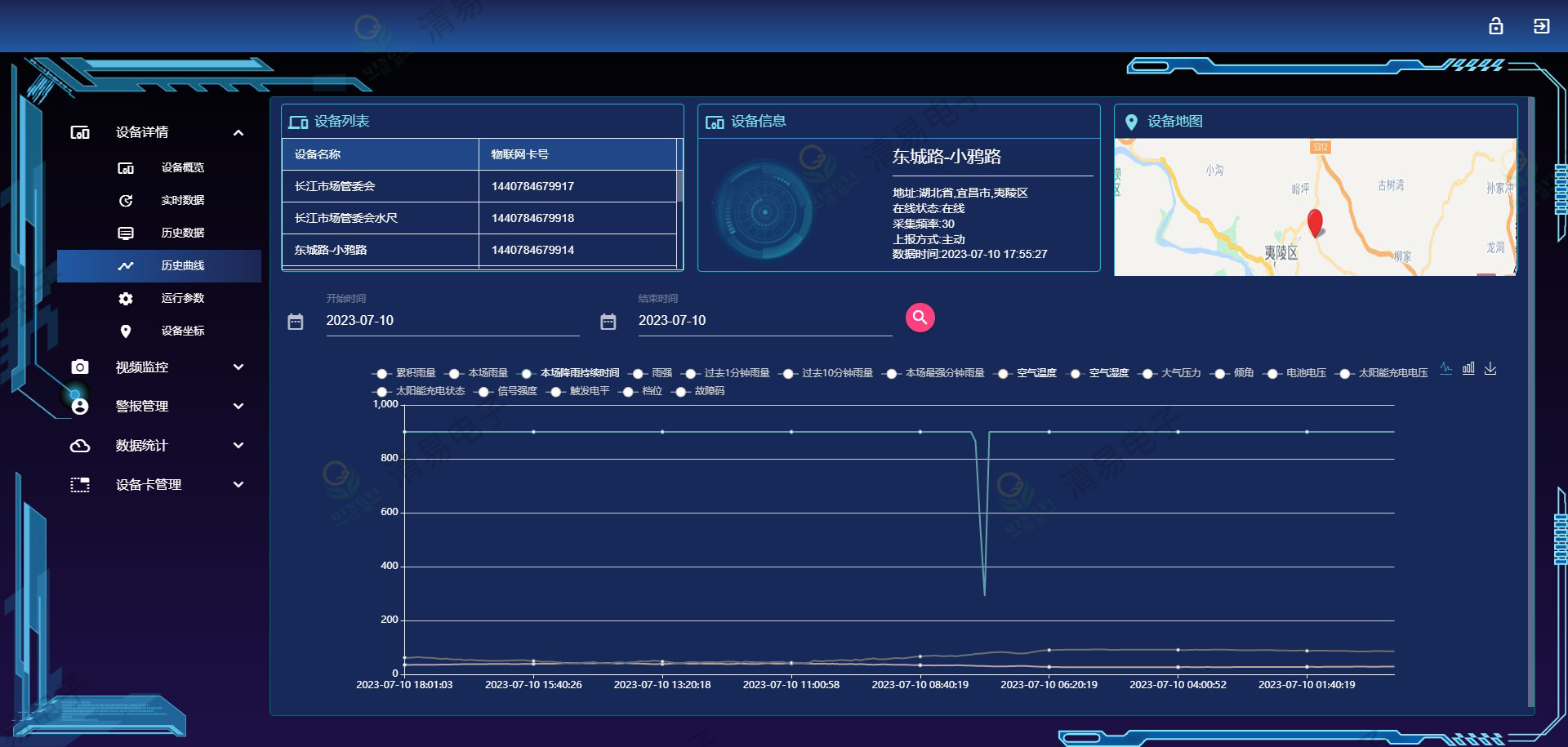Download the chart as image
1568x747 pixels.
pos(1490,368)
